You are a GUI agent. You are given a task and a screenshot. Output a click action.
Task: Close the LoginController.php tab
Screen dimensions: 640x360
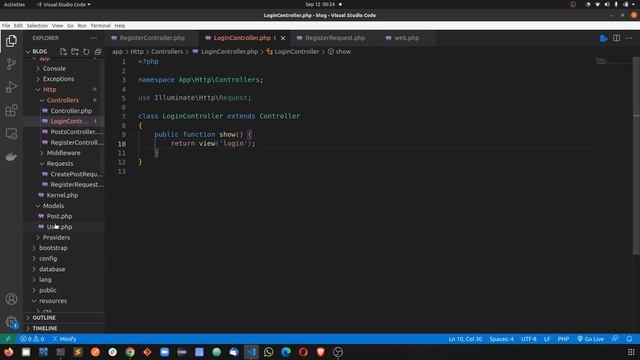point(283,38)
